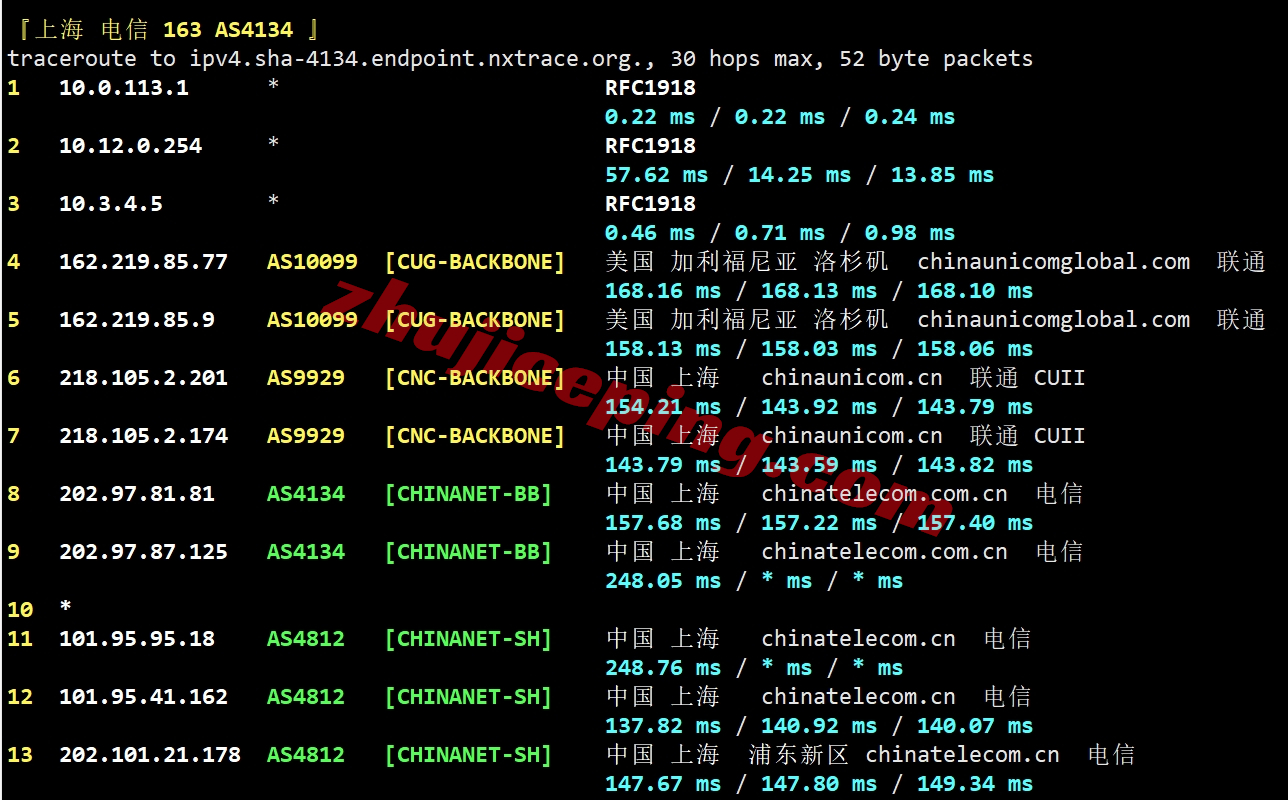The image size is (1288, 800).
Task: Click the '52 byte packets' text
Action: tap(936, 59)
